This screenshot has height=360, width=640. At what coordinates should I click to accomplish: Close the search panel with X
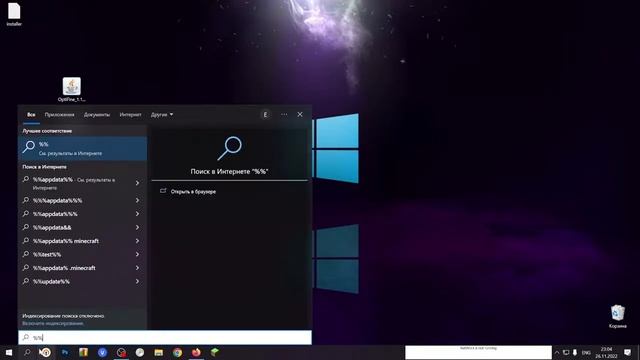pos(300,115)
